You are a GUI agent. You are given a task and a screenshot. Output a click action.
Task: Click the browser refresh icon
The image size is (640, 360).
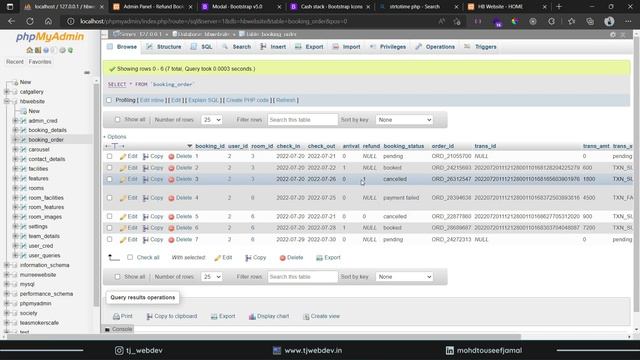pyautogui.click(x=30, y=21)
